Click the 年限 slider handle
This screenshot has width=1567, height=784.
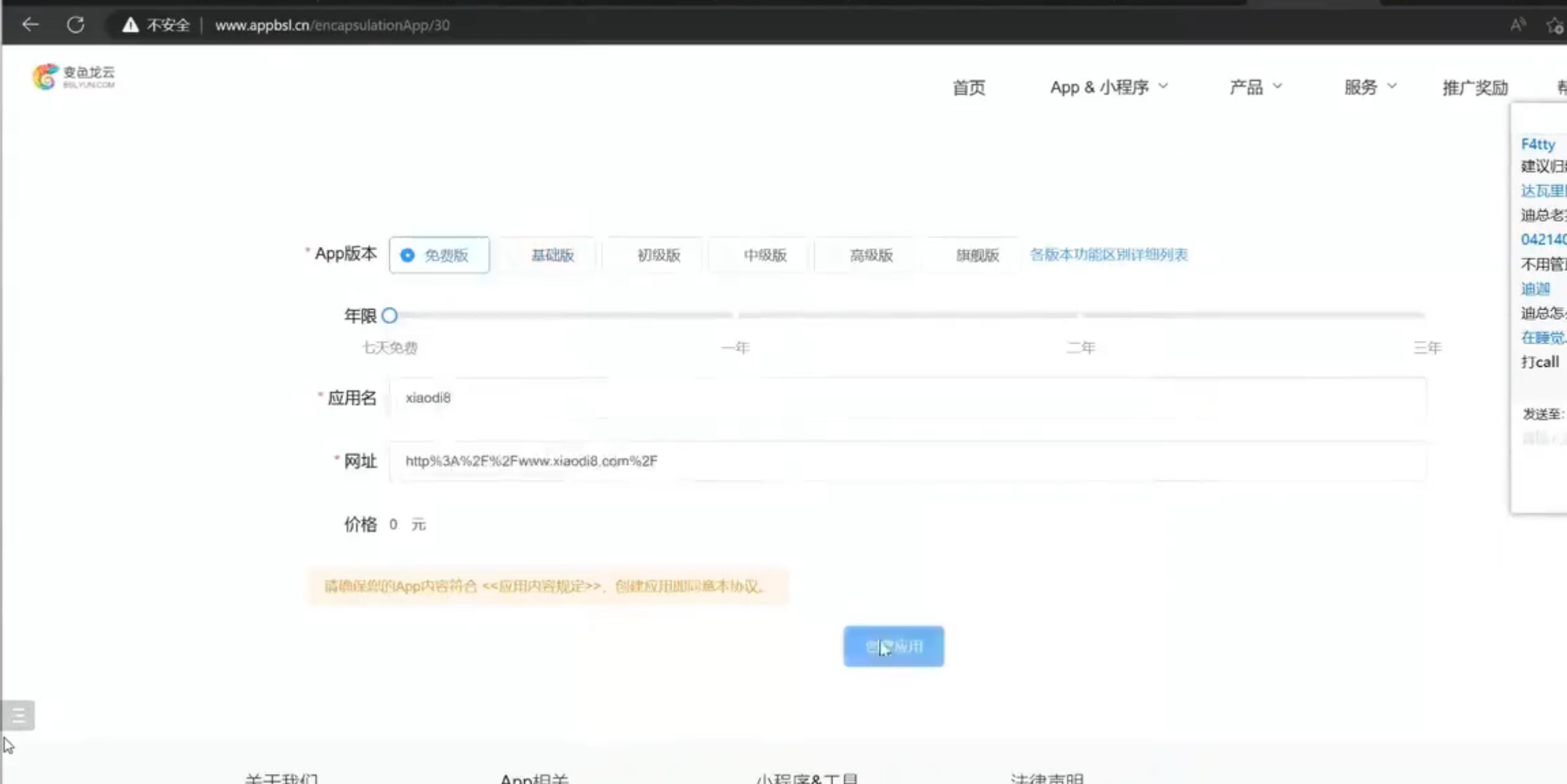click(389, 316)
